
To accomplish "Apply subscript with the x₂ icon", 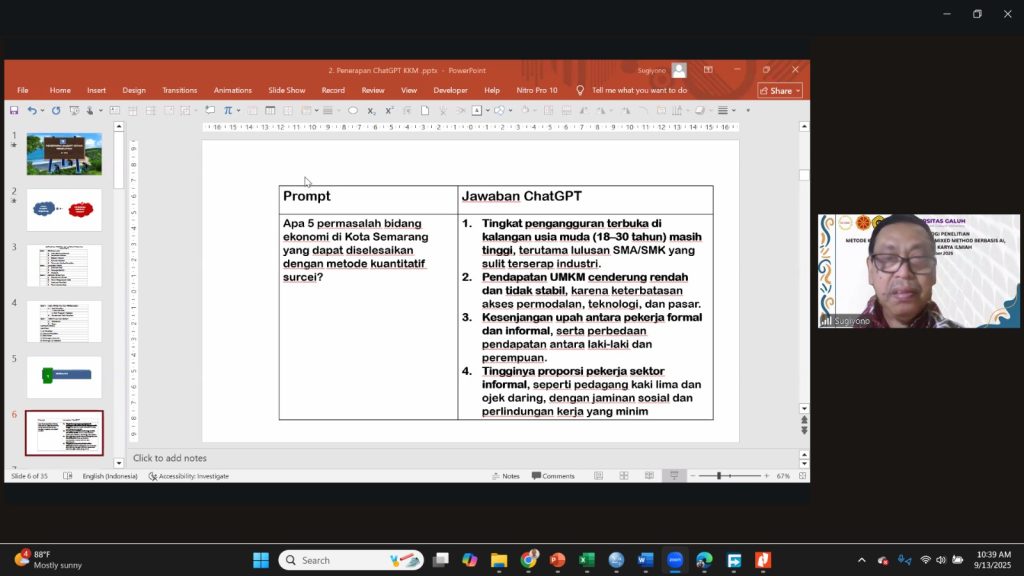I will [371, 110].
